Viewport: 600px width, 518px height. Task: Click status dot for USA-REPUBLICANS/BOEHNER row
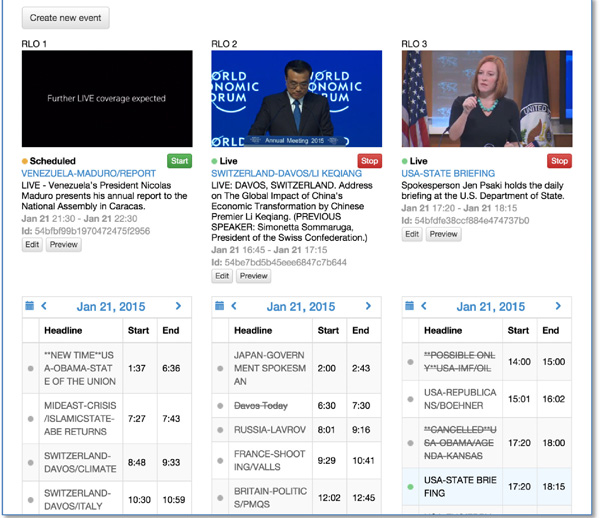pyautogui.click(x=410, y=399)
